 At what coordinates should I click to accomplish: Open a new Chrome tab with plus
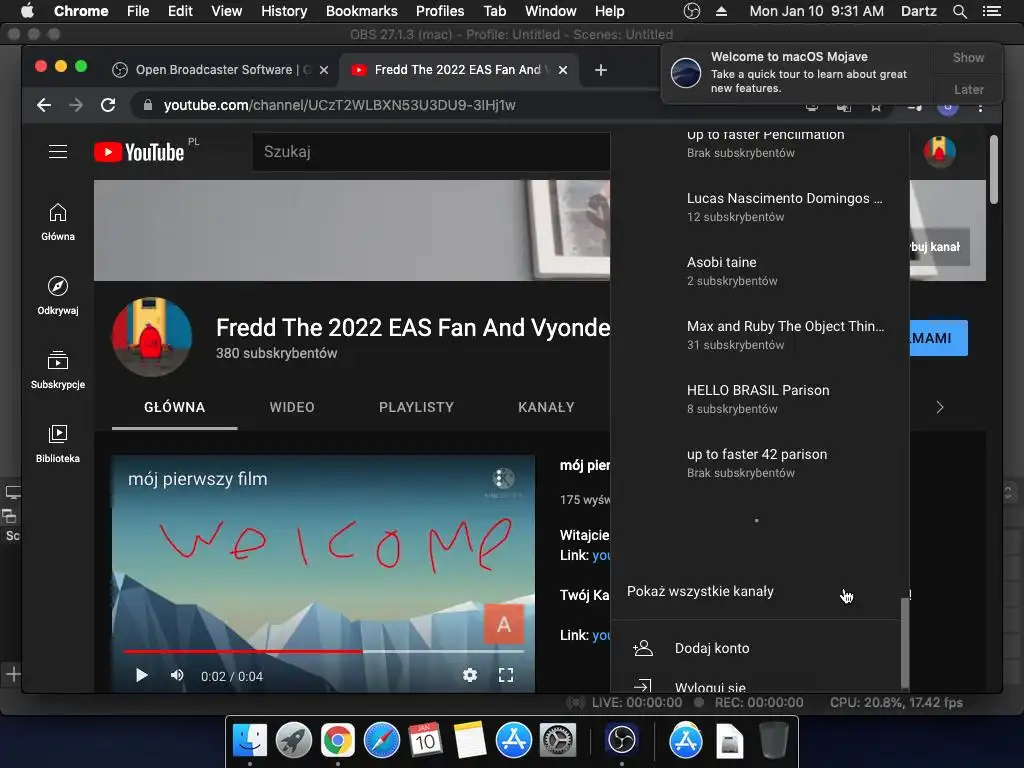pyautogui.click(x=601, y=70)
